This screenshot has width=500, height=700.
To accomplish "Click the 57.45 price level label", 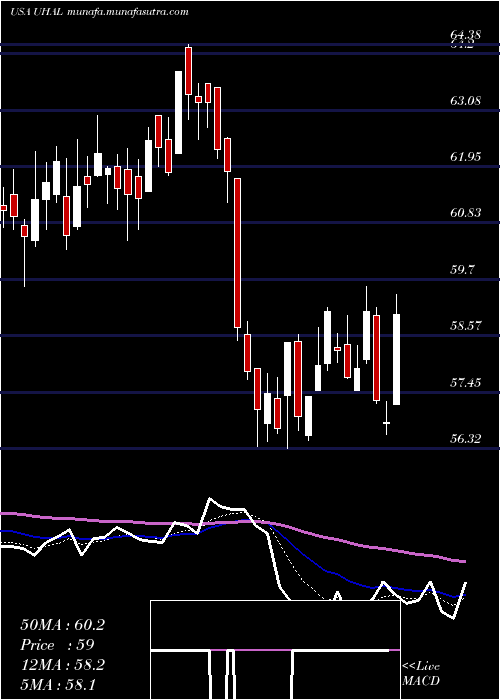I will click(466, 382).
